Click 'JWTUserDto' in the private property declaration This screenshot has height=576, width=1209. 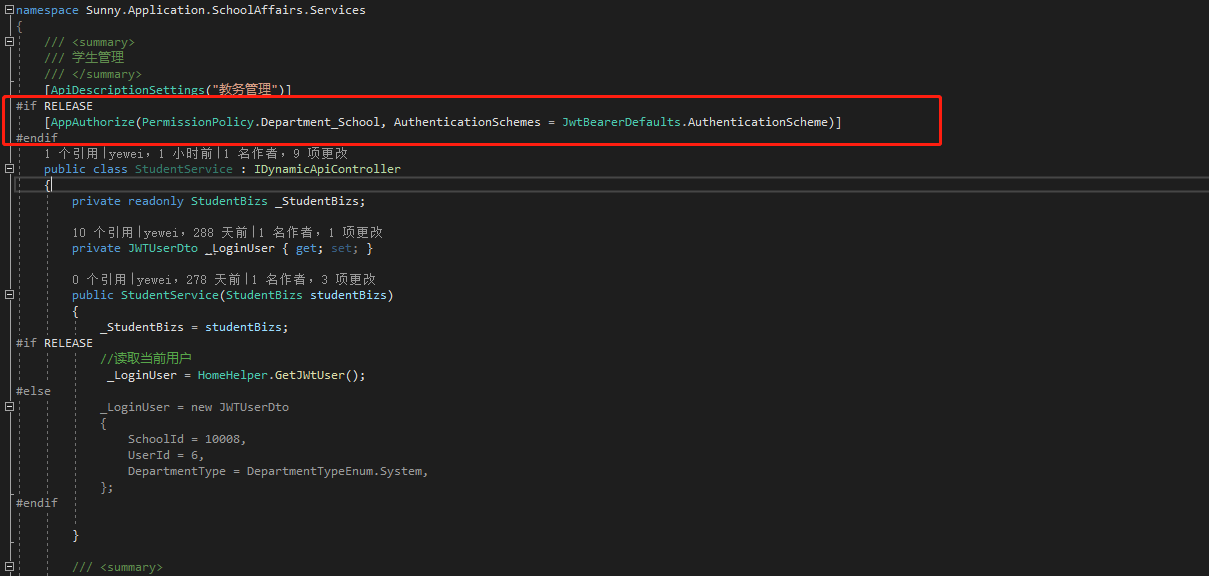(163, 248)
